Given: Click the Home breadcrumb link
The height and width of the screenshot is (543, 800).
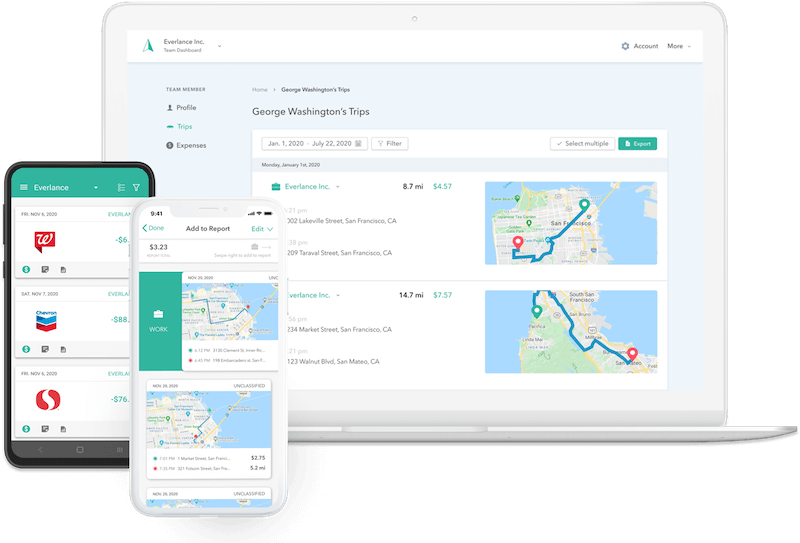Looking at the screenshot, I should (x=260, y=90).
